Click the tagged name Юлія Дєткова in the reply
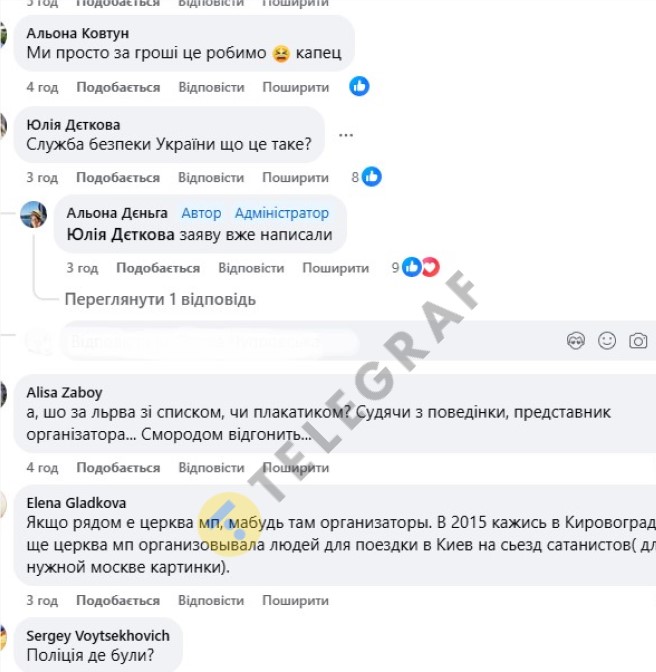This screenshot has height=672, width=656. click(121, 234)
